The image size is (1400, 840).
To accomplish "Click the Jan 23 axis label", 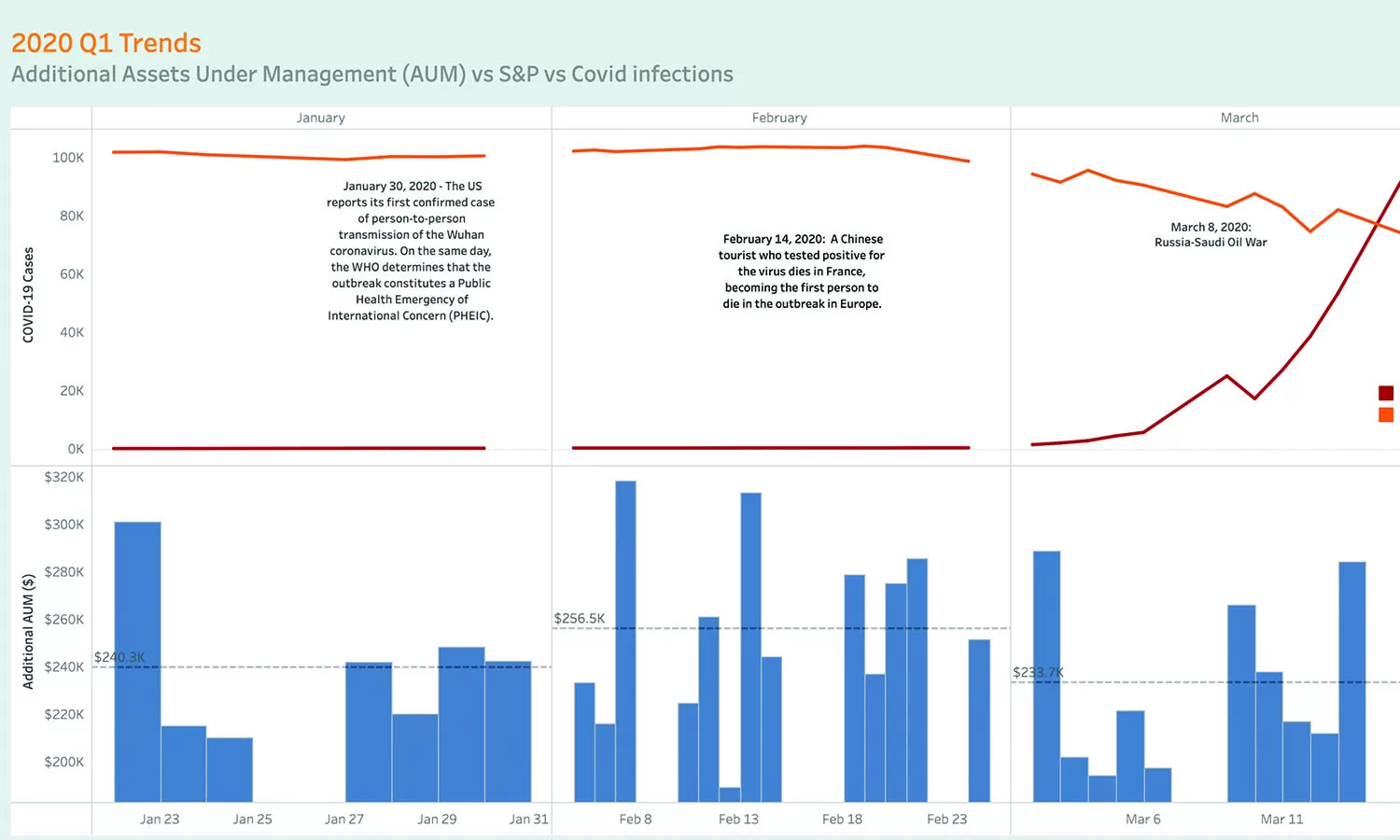I will [x=160, y=819].
